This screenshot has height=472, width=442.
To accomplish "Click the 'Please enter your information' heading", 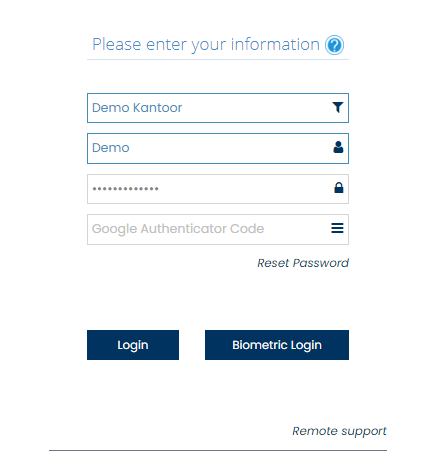I will click(x=206, y=45).
